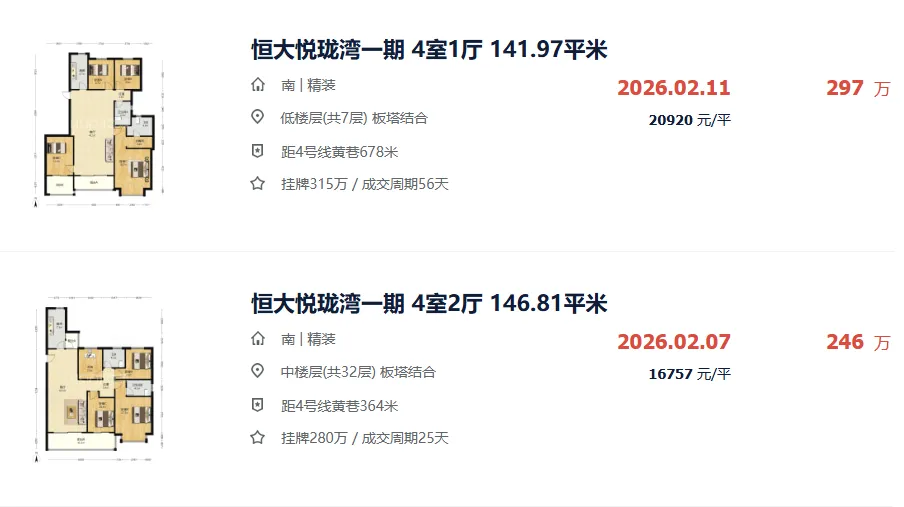
Task: Click the 297 万 sold price
Action: pos(858,88)
